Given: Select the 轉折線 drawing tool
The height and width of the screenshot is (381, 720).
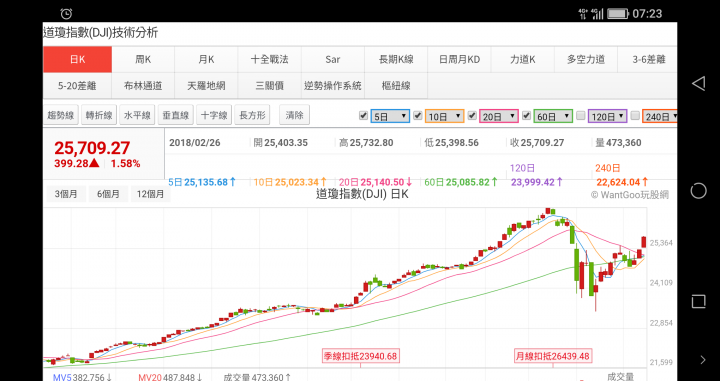Looking at the screenshot, I should coord(99,115).
